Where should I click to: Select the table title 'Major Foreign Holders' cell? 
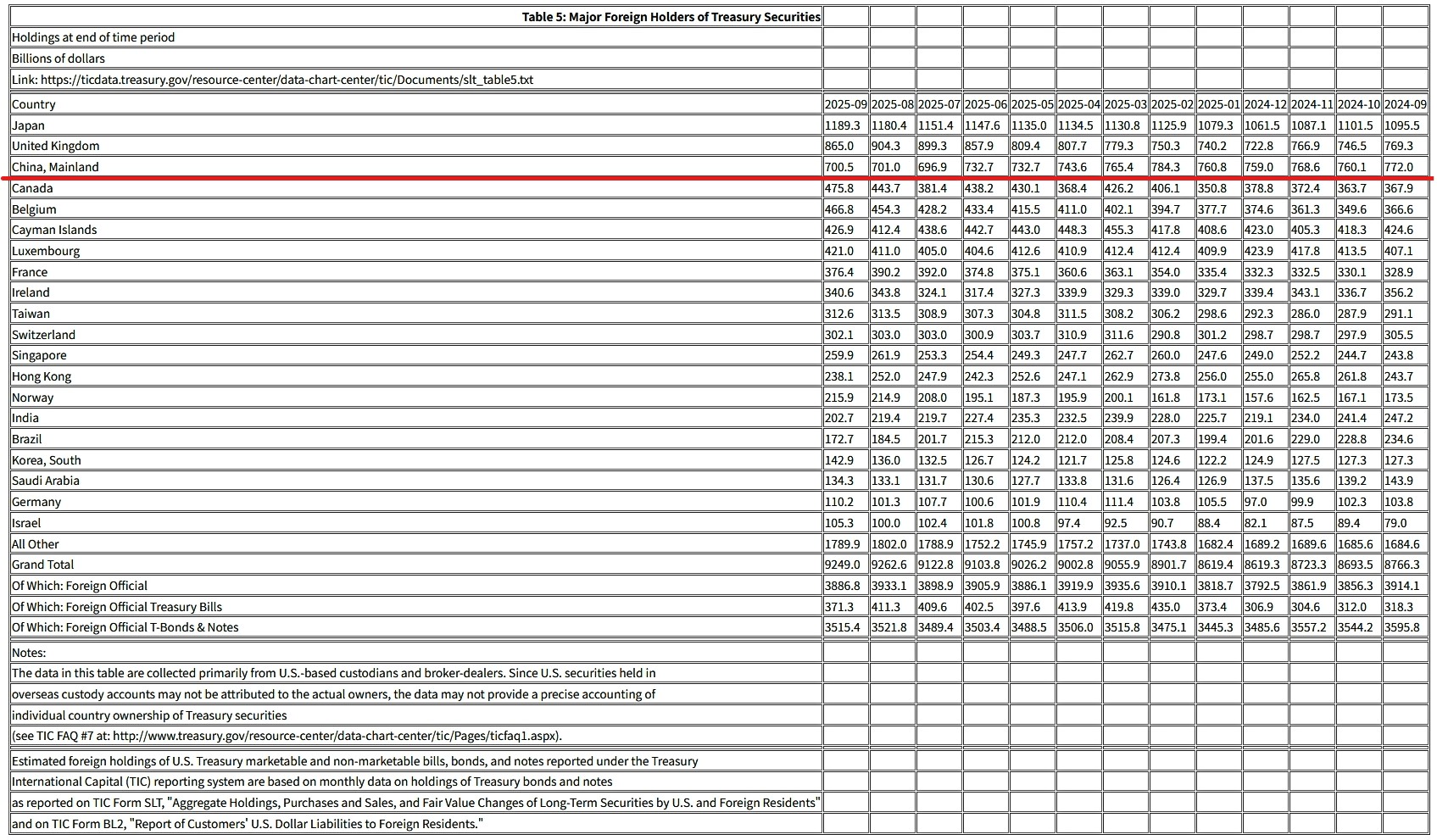pyautogui.click(x=671, y=17)
